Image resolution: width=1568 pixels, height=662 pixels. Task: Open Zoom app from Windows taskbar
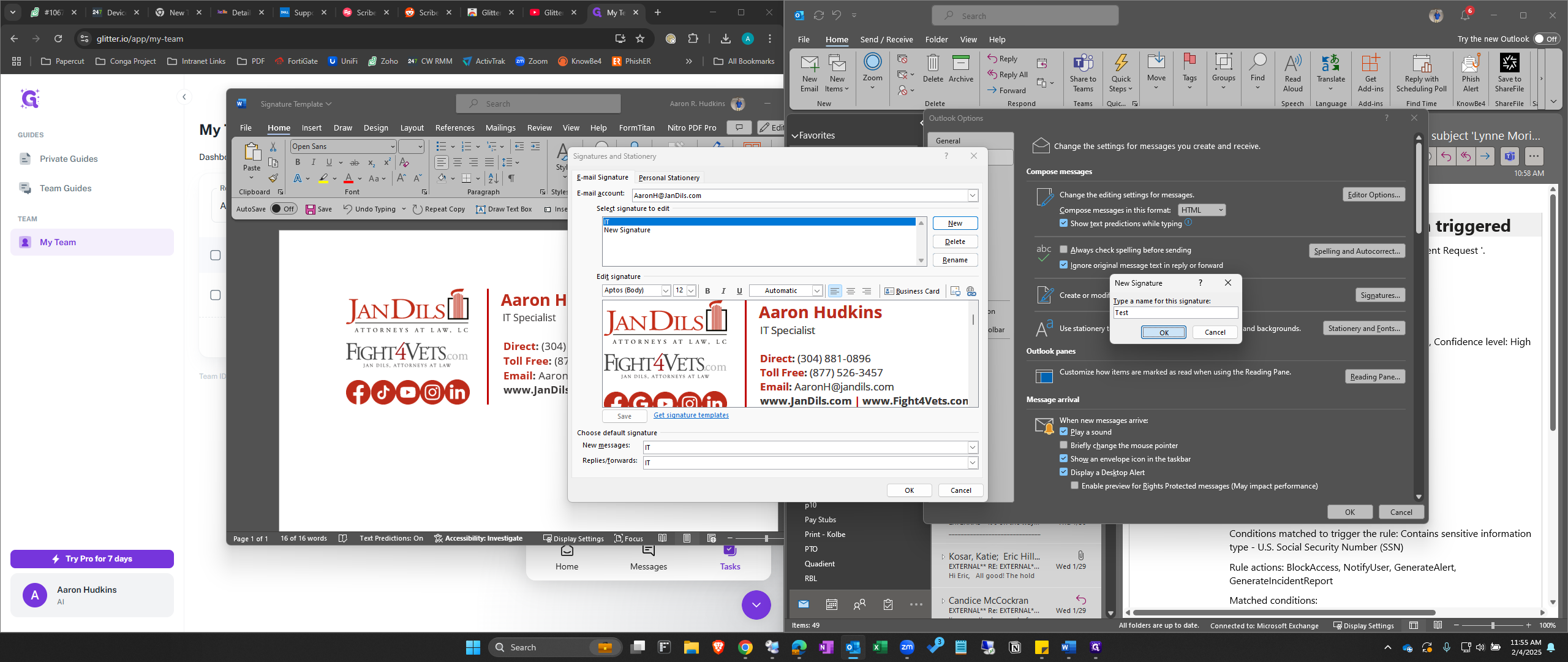tap(907, 647)
